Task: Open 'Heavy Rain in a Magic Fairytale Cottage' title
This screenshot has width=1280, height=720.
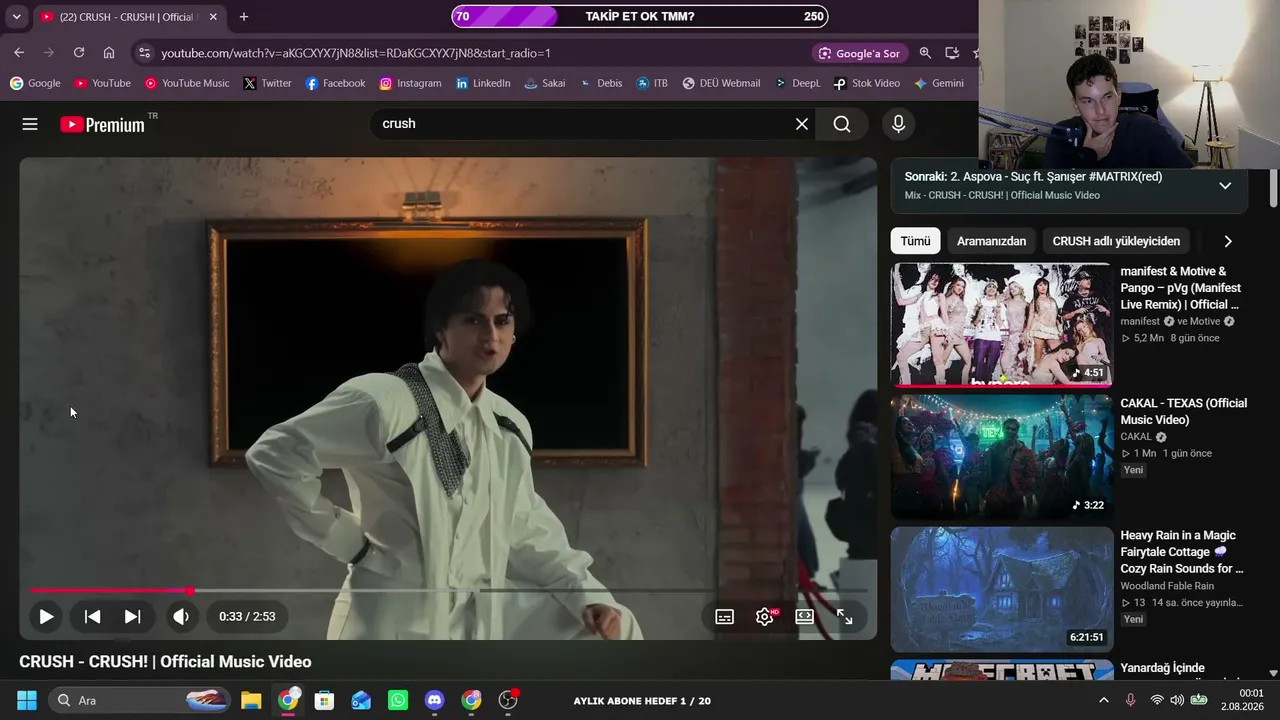Action: click(x=1181, y=552)
